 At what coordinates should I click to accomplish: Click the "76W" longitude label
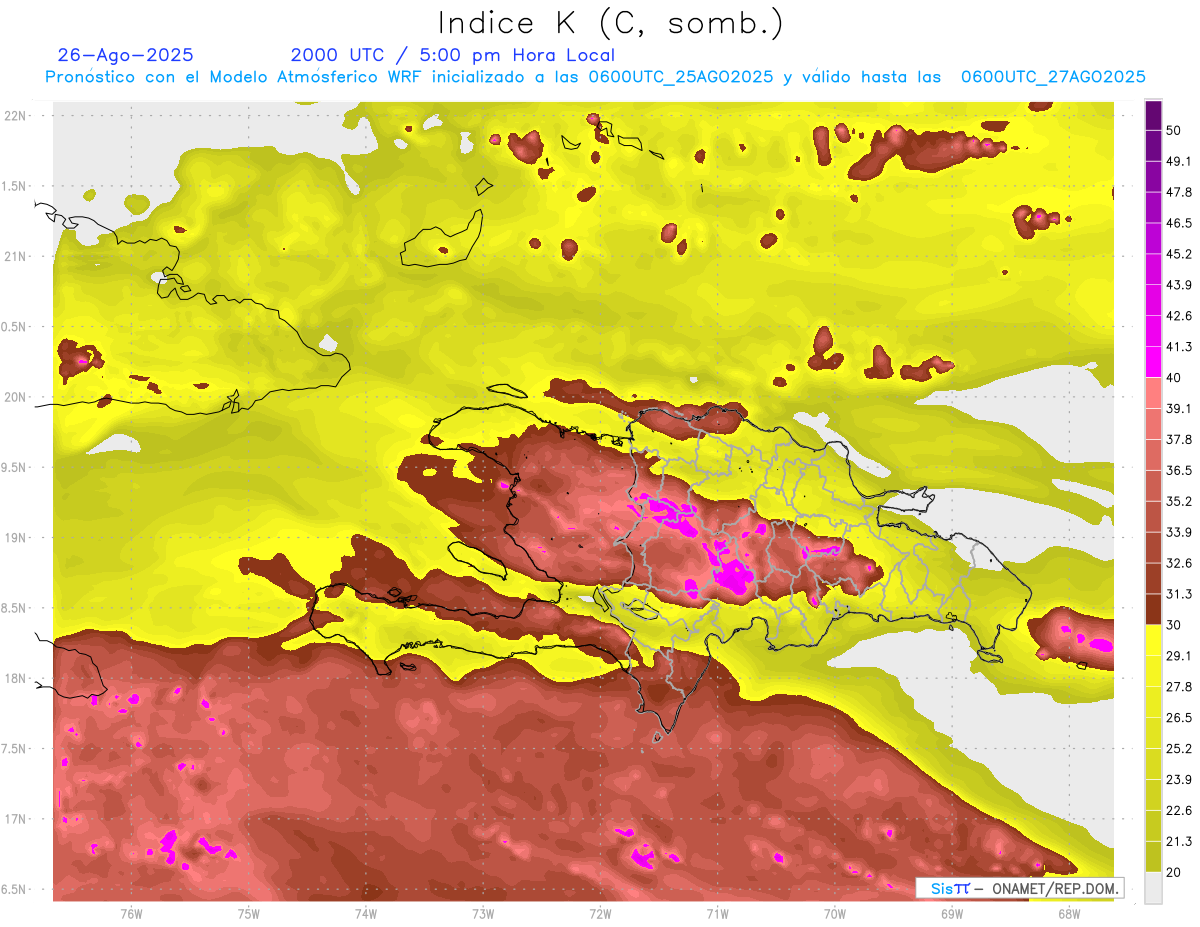point(131,913)
